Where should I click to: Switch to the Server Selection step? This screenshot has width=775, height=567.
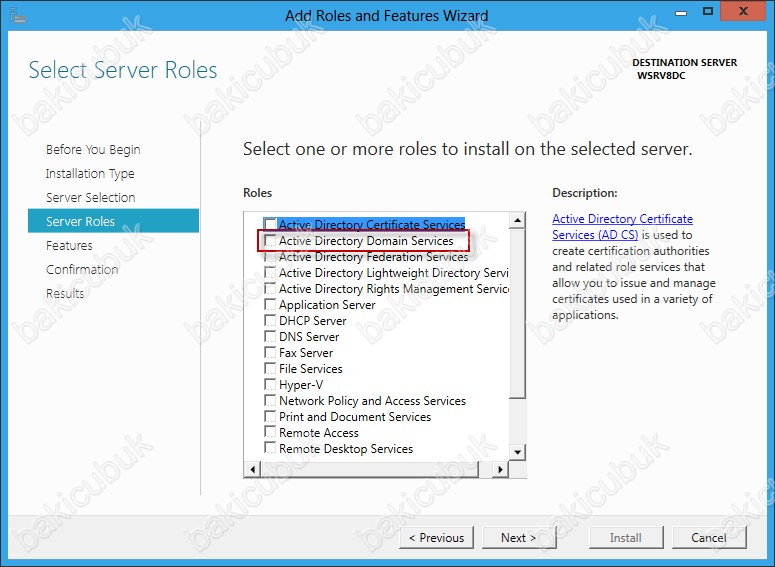90,197
